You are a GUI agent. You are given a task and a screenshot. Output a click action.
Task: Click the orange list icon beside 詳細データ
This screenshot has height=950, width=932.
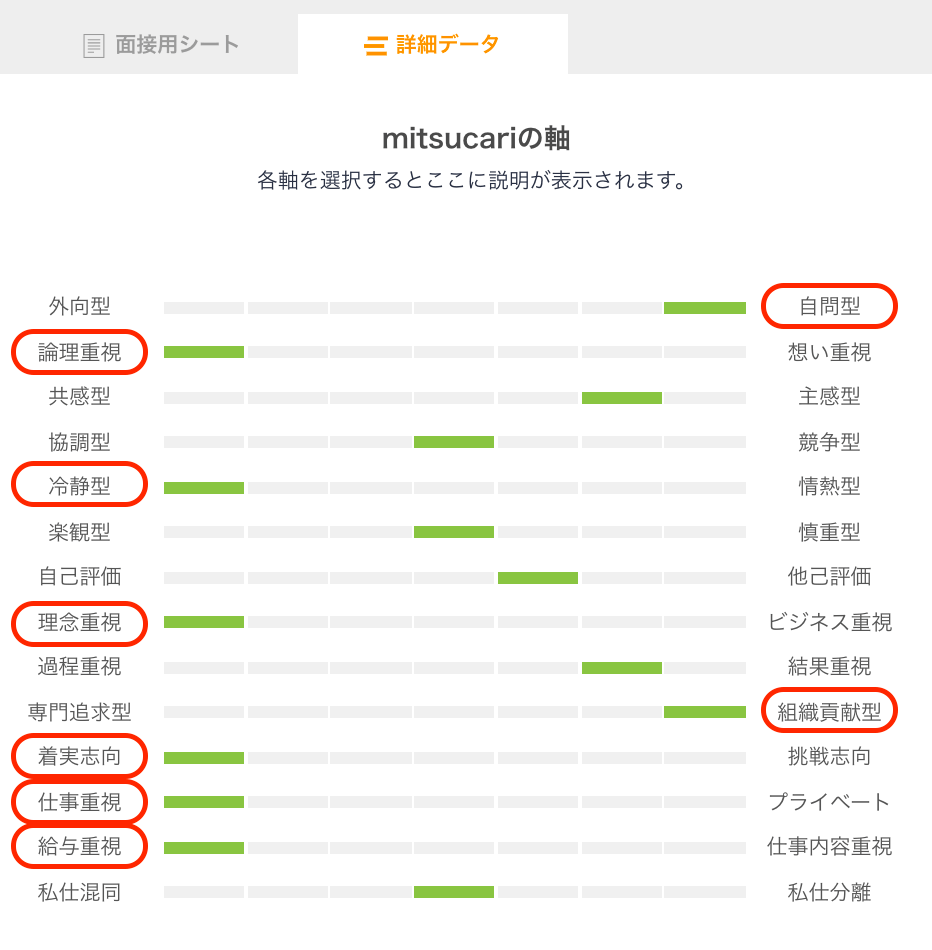376,44
